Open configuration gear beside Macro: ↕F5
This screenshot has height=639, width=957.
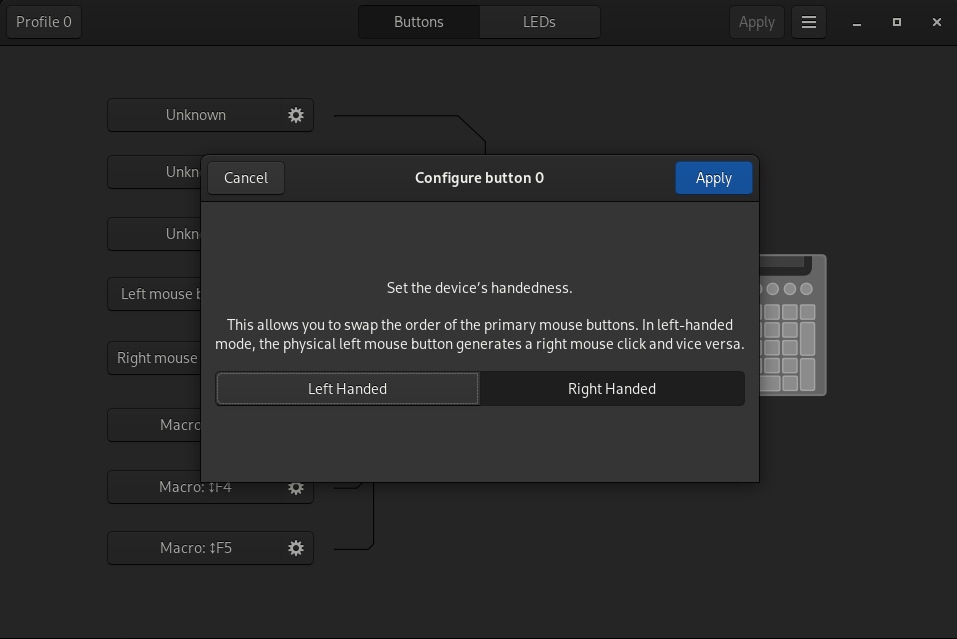[x=295, y=547]
